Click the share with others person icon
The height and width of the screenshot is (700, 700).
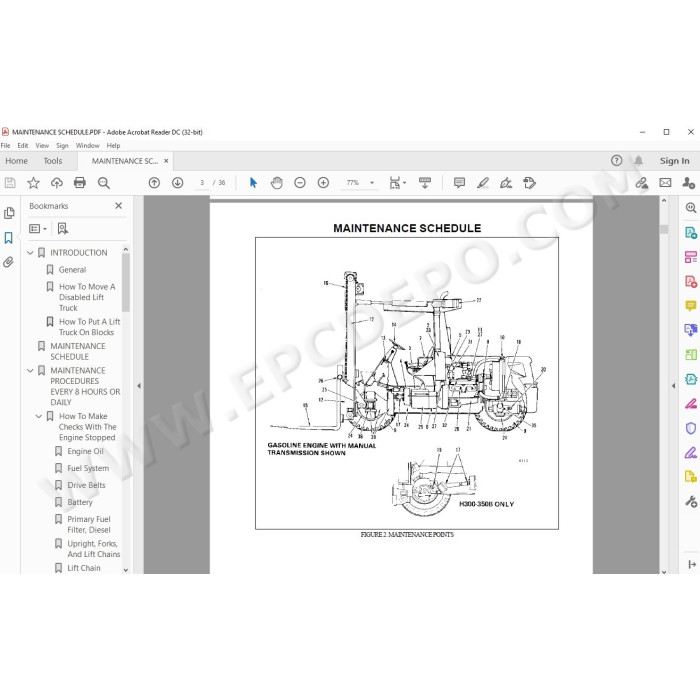(x=688, y=183)
